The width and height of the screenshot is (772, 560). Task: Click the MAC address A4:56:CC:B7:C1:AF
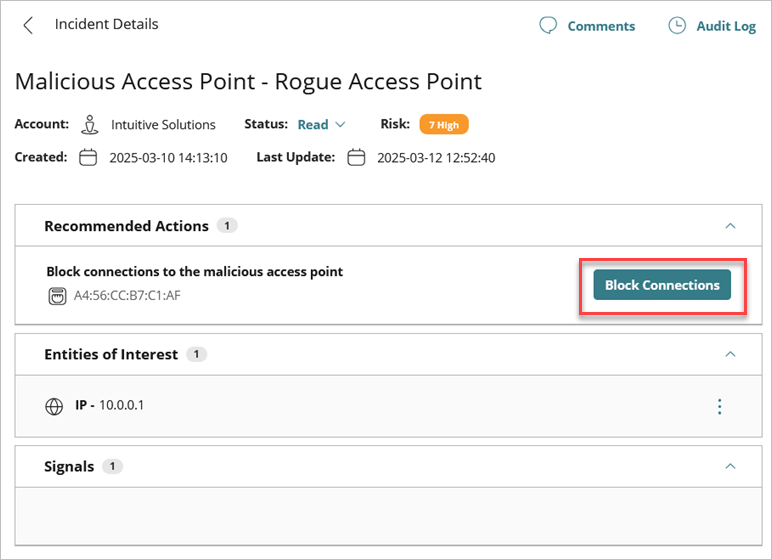[127, 296]
